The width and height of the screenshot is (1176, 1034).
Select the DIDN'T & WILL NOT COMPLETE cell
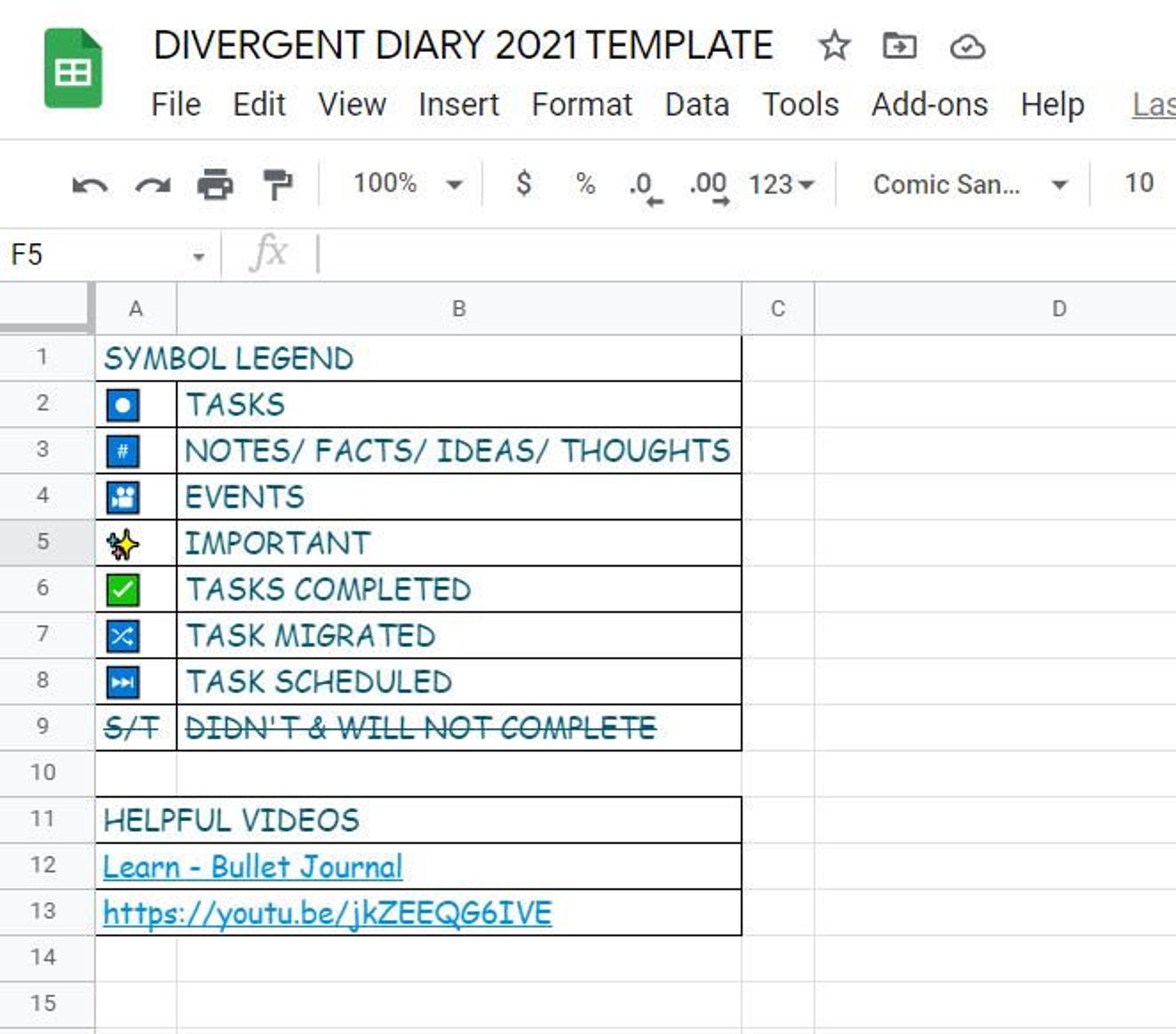pyautogui.click(x=459, y=728)
